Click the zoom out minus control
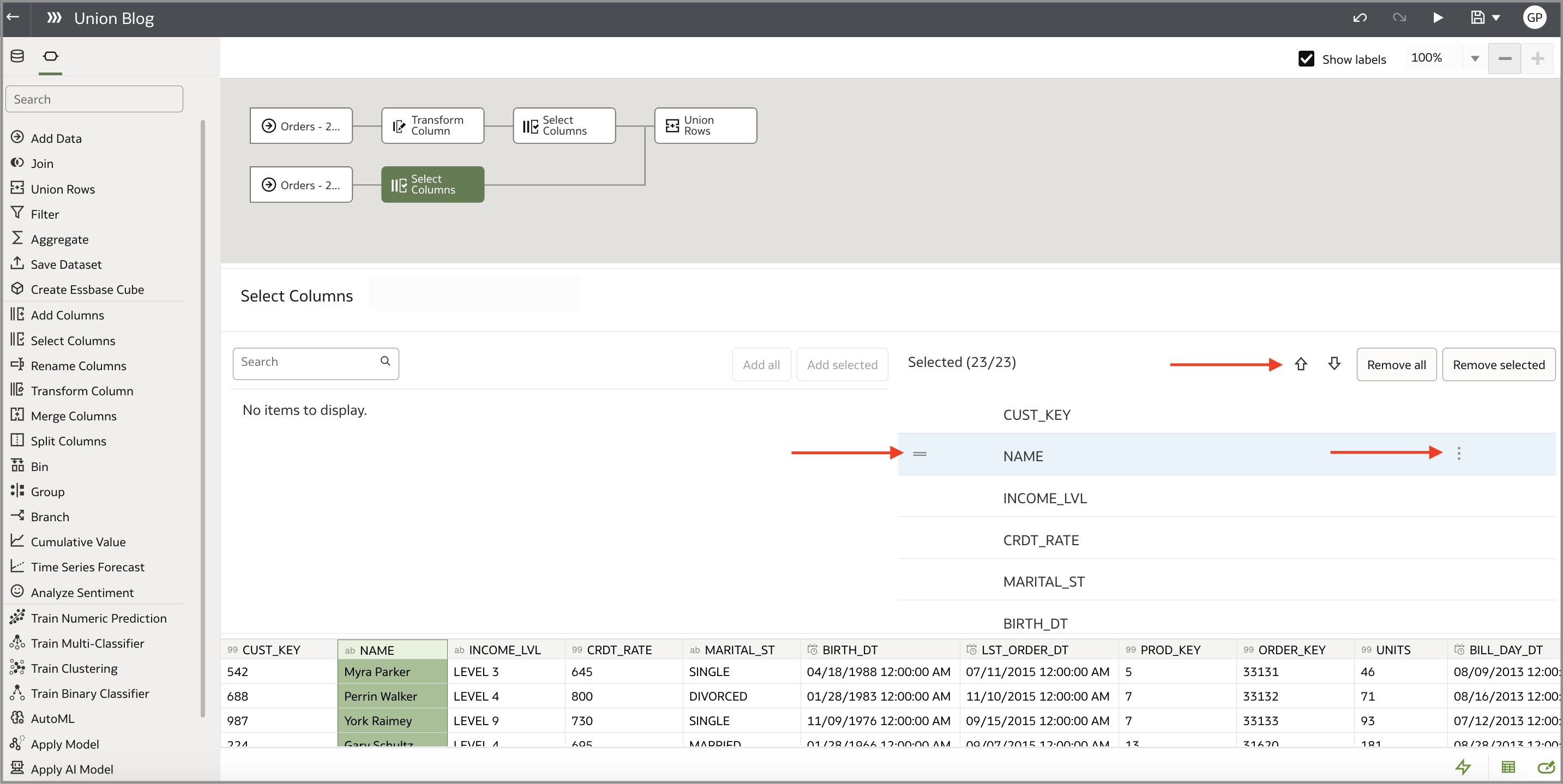 pyautogui.click(x=1505, y=58)
